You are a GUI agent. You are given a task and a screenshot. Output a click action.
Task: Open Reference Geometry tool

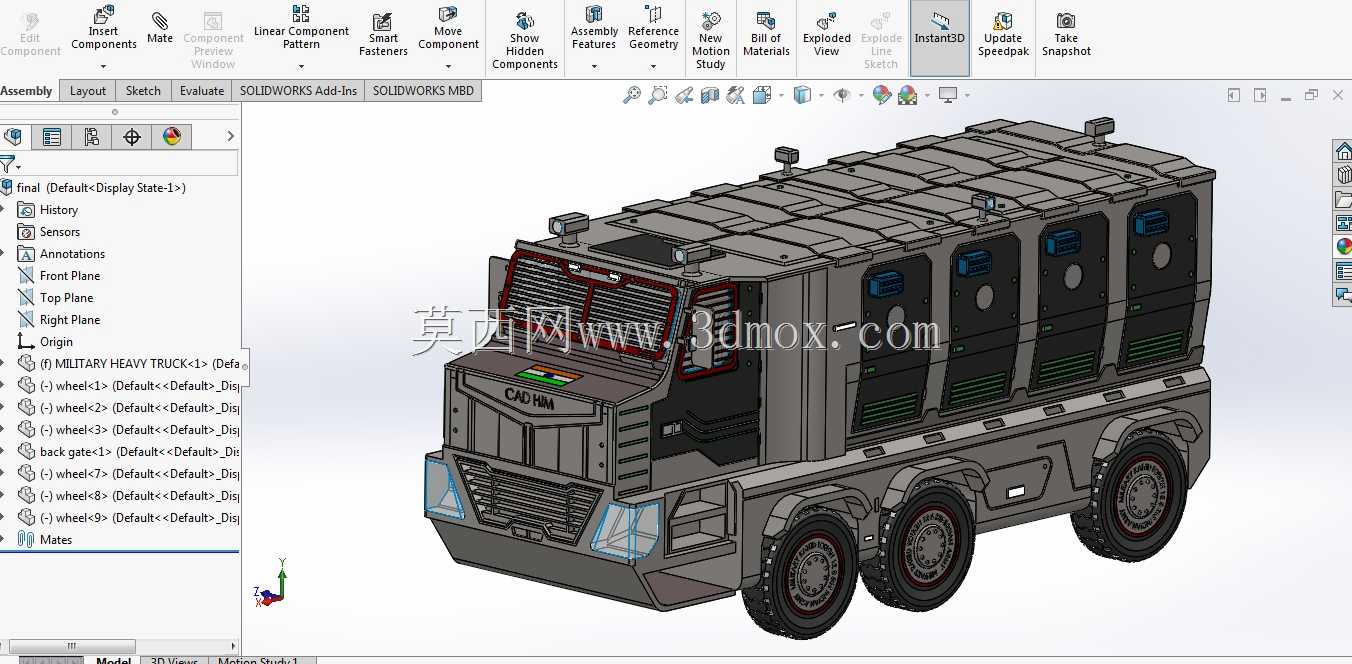(653, 28)
